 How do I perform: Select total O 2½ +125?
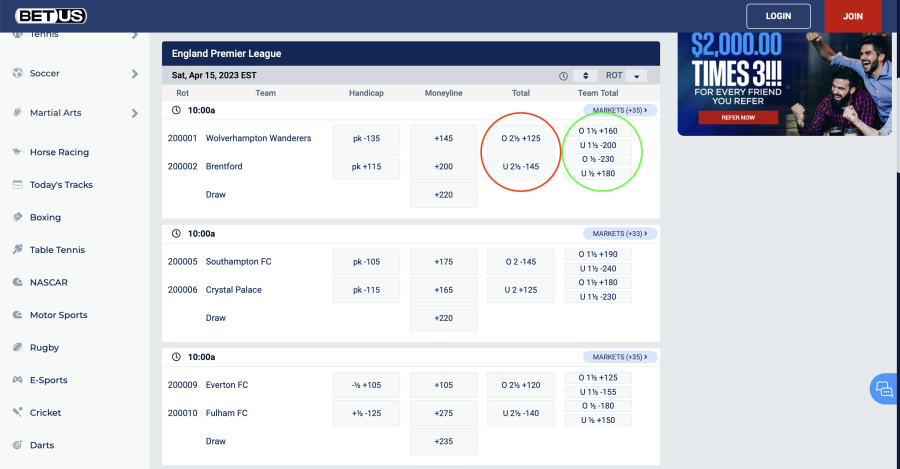click(521, 138)
